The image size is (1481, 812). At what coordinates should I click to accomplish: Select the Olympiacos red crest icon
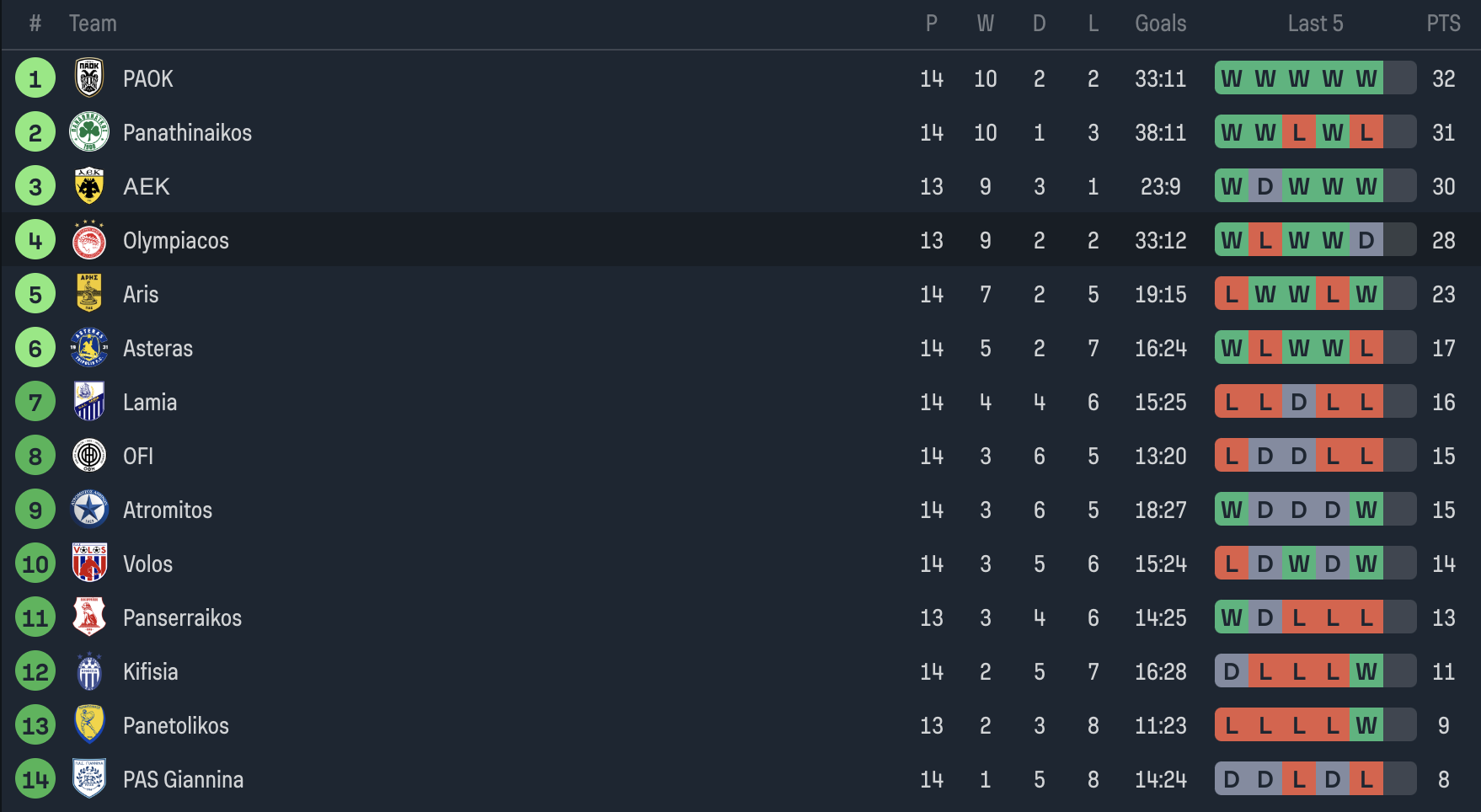click(89, 241)
